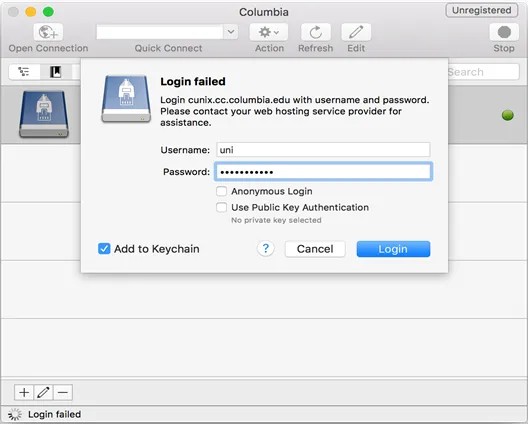Click the Cancel button
Screen dimensions: 528x424
(x=315, y=249)
